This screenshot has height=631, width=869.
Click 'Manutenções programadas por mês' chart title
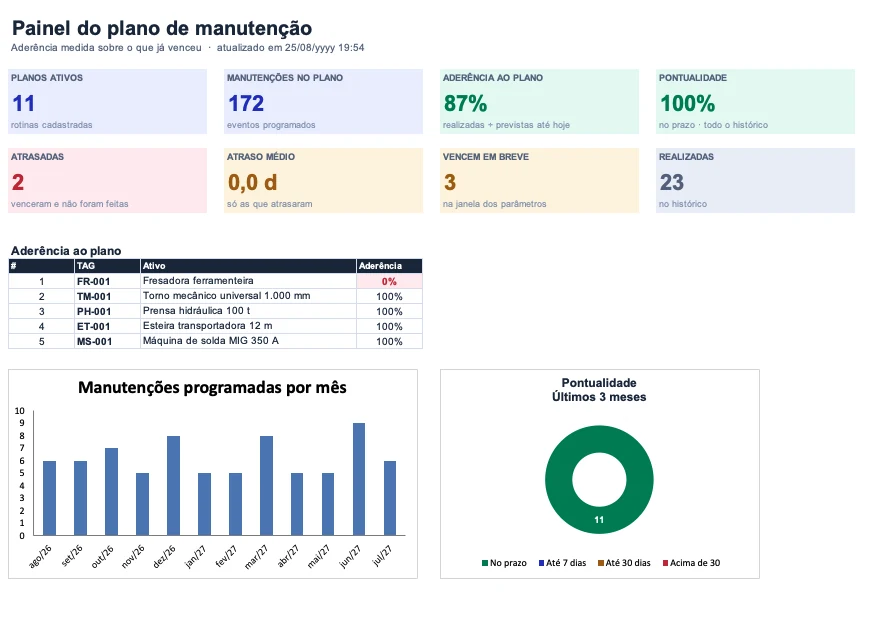click(x=212, y=387)
